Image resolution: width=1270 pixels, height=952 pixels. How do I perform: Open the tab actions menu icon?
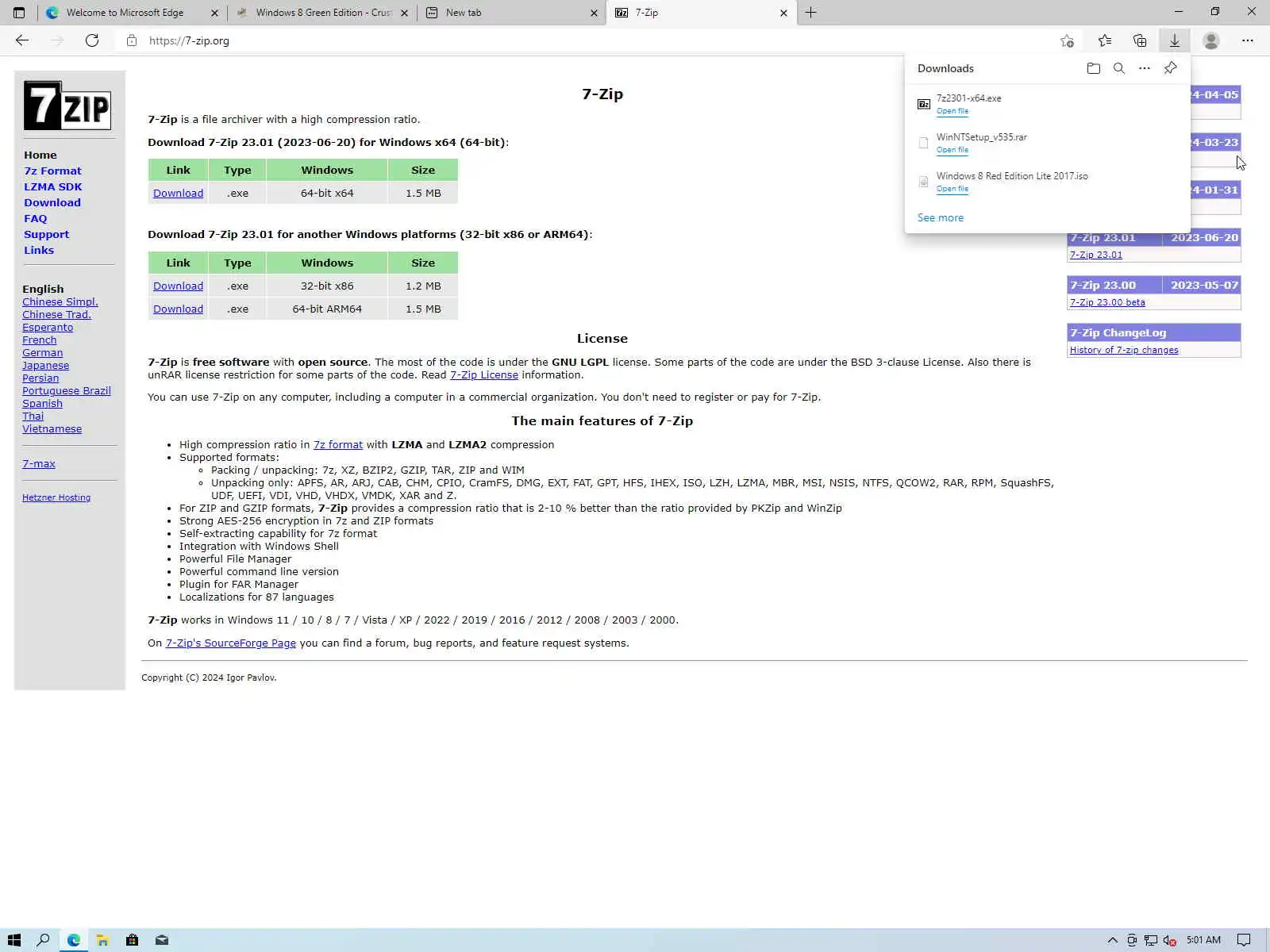pyautogui.click(x=19, y=13)
